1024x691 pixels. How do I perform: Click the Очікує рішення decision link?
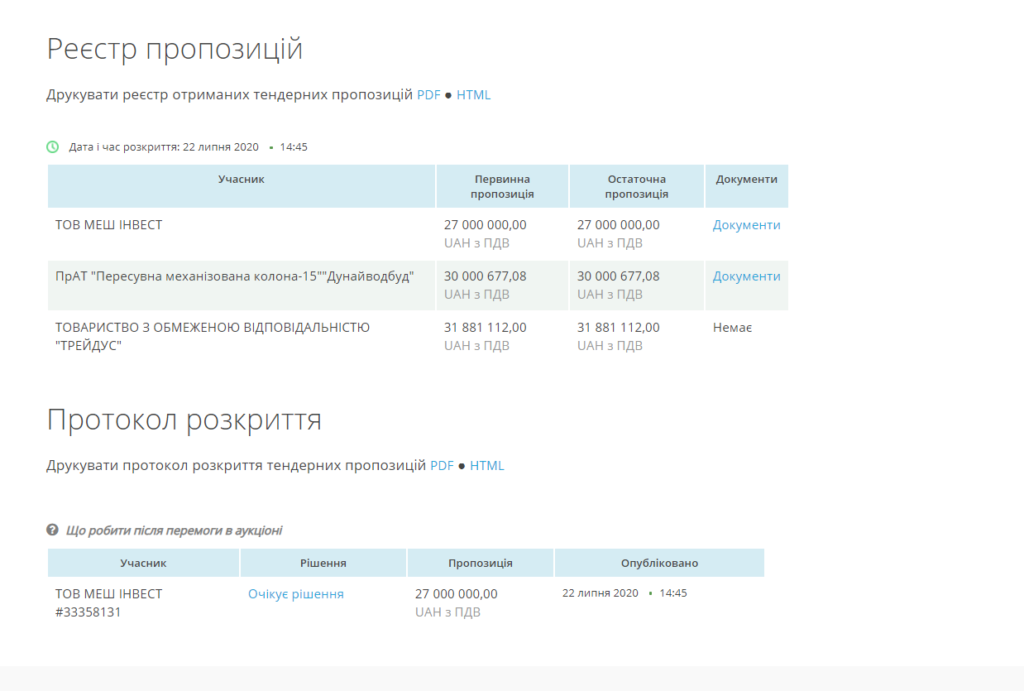tap(296, 594)
